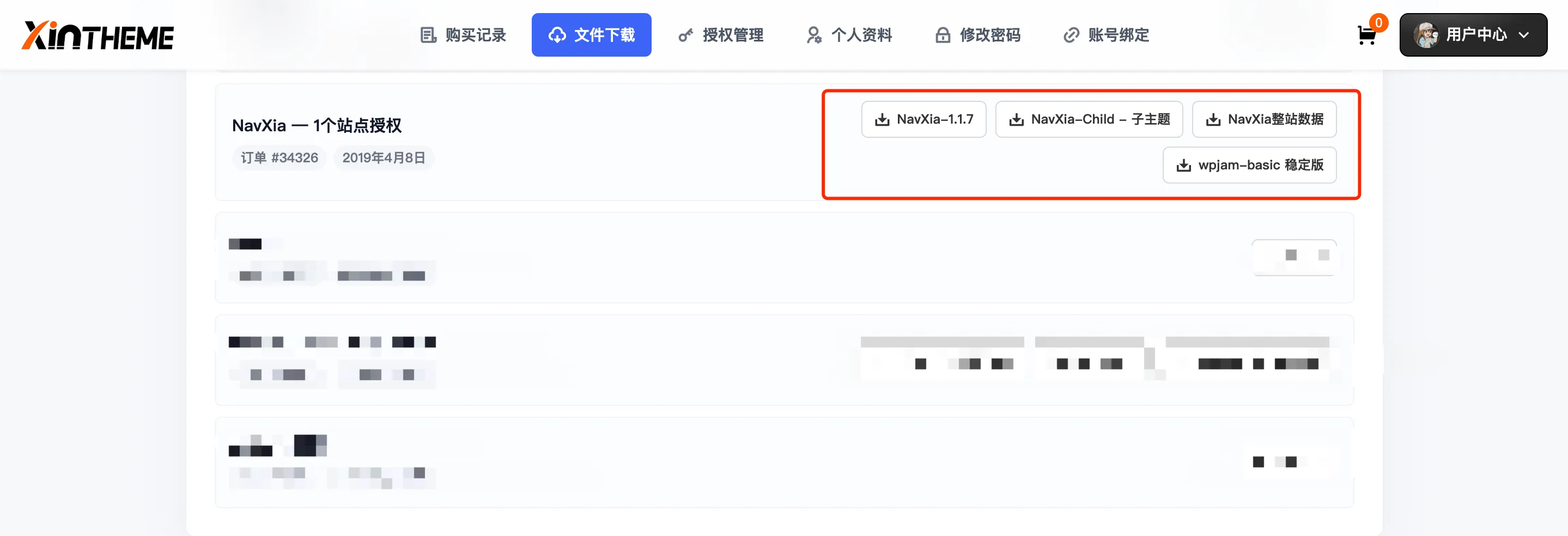
Task: Open the 购买记录 tab
Action: point(463,35)
